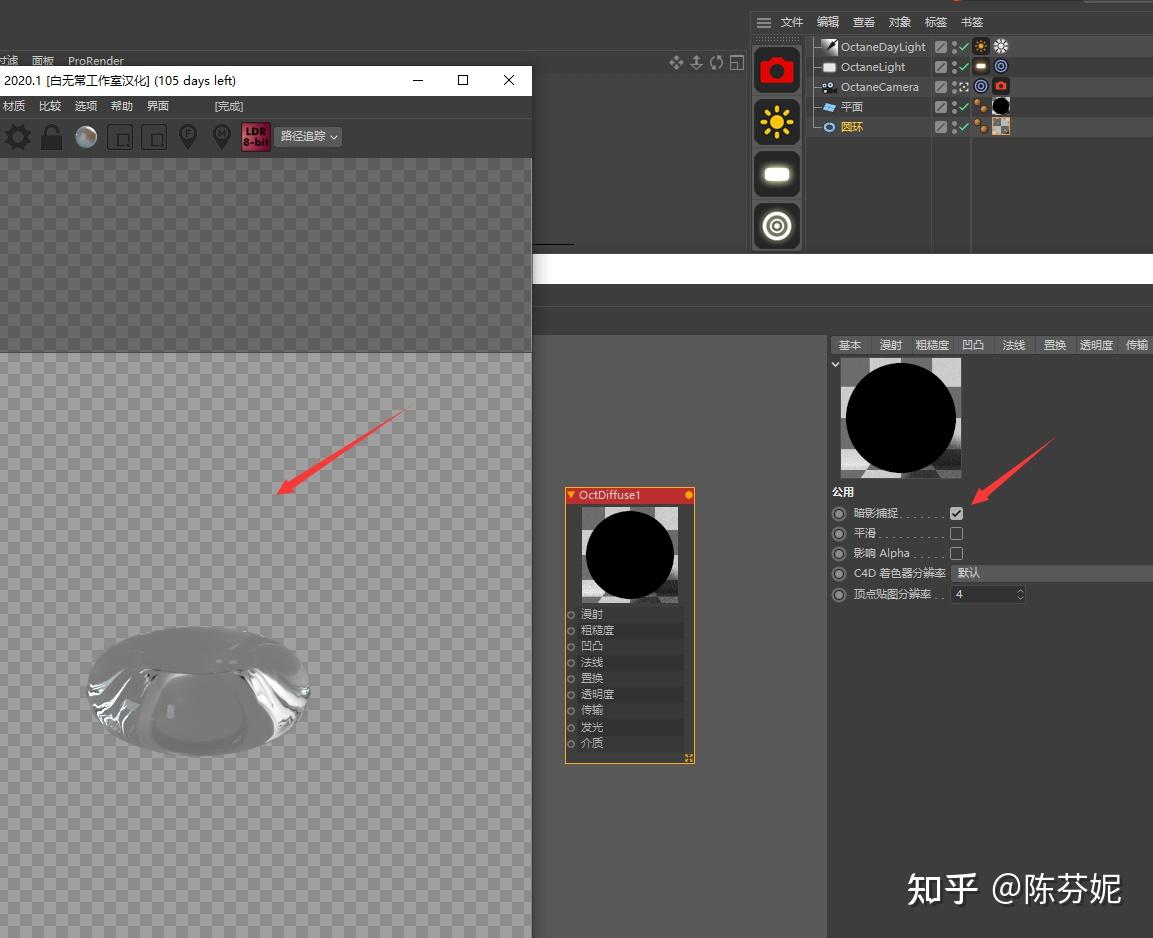Open the 路径追踪 render mode dropdown

pyautogui.click(x=307, y=135)
